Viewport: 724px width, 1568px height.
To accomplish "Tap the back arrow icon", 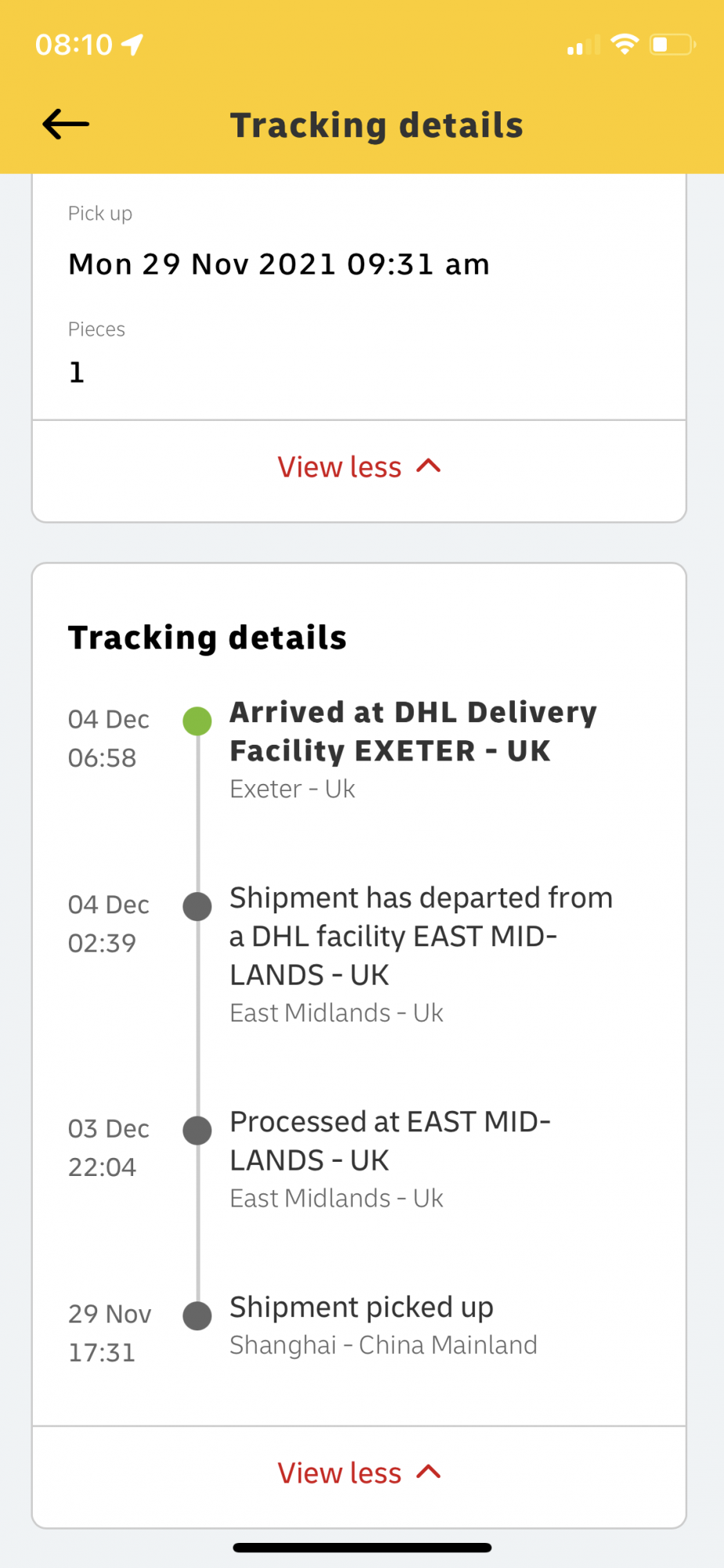I will (66, 124).
